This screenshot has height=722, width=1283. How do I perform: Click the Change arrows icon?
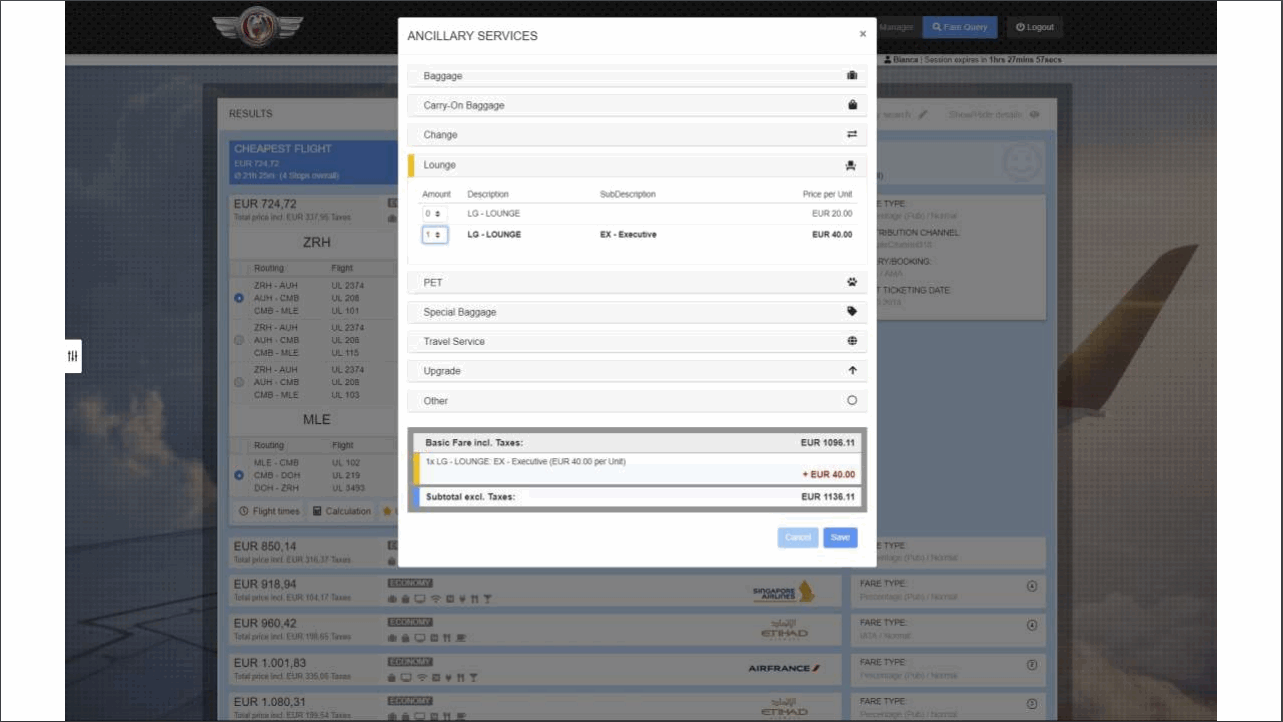pos(852,135)
